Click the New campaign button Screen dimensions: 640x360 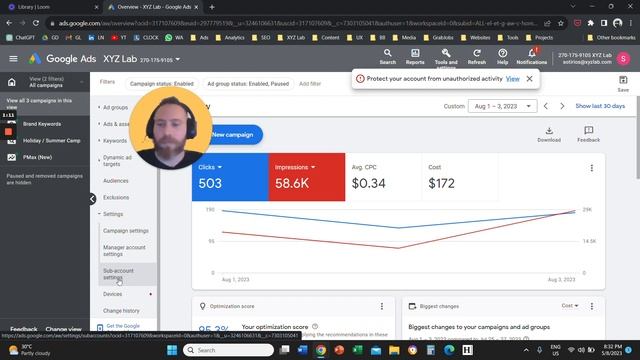[x=233, y=135]
